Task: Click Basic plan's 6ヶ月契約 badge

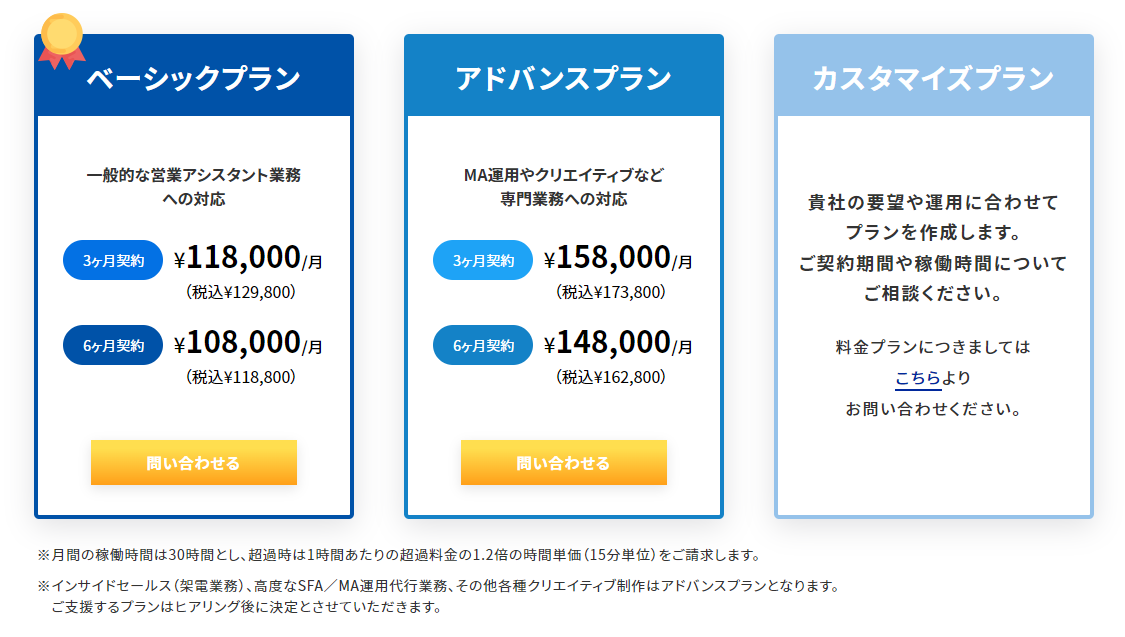Action: [x=113, y=345]
